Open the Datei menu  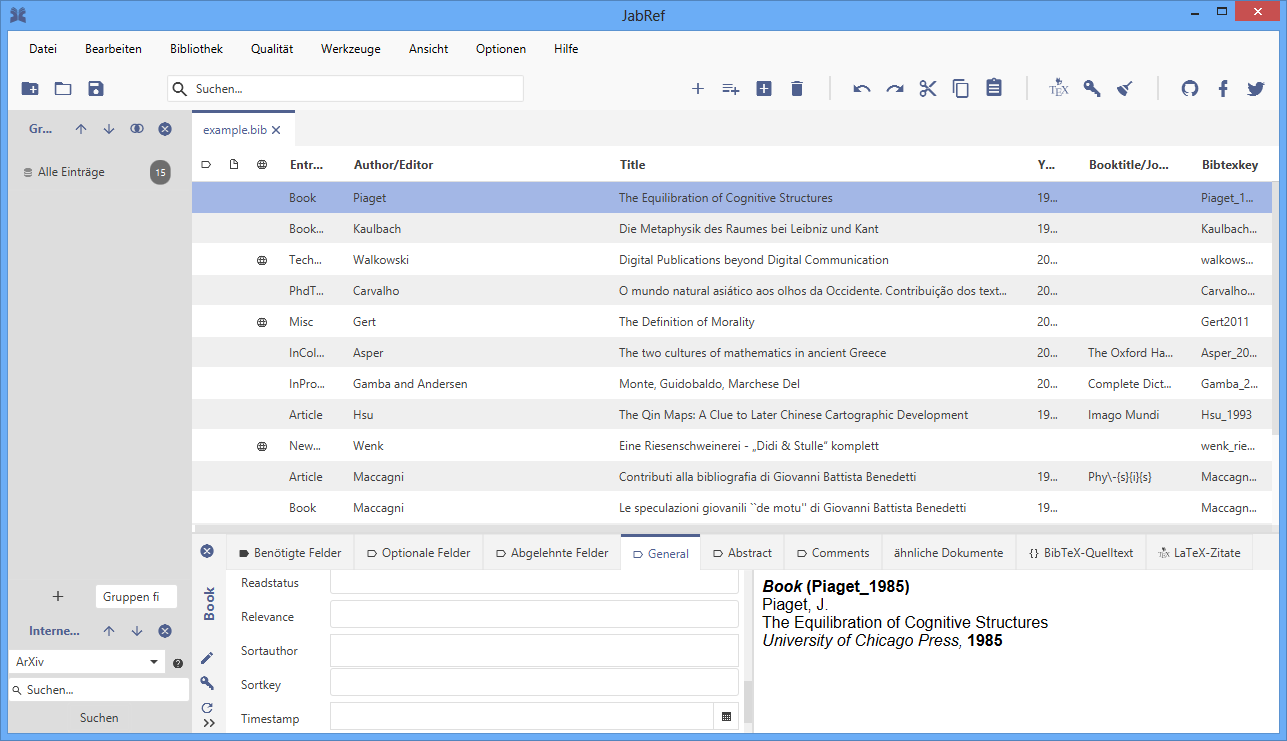[x=43, y=49]
